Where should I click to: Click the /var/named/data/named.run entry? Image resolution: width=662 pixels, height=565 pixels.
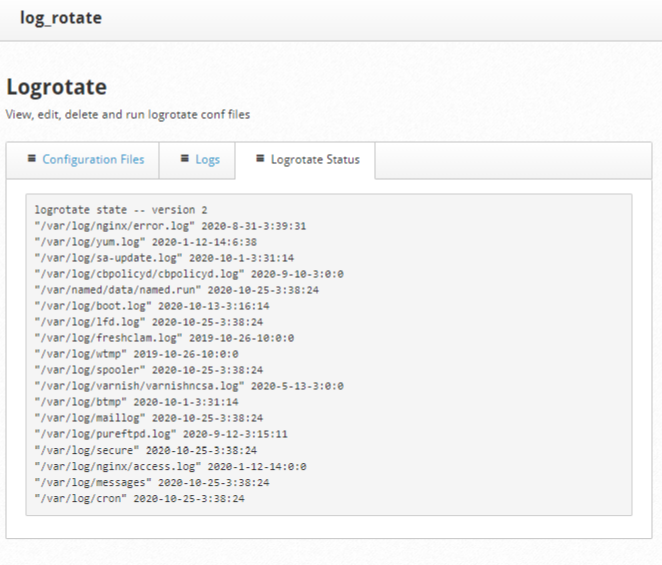(x=176, y=290)
